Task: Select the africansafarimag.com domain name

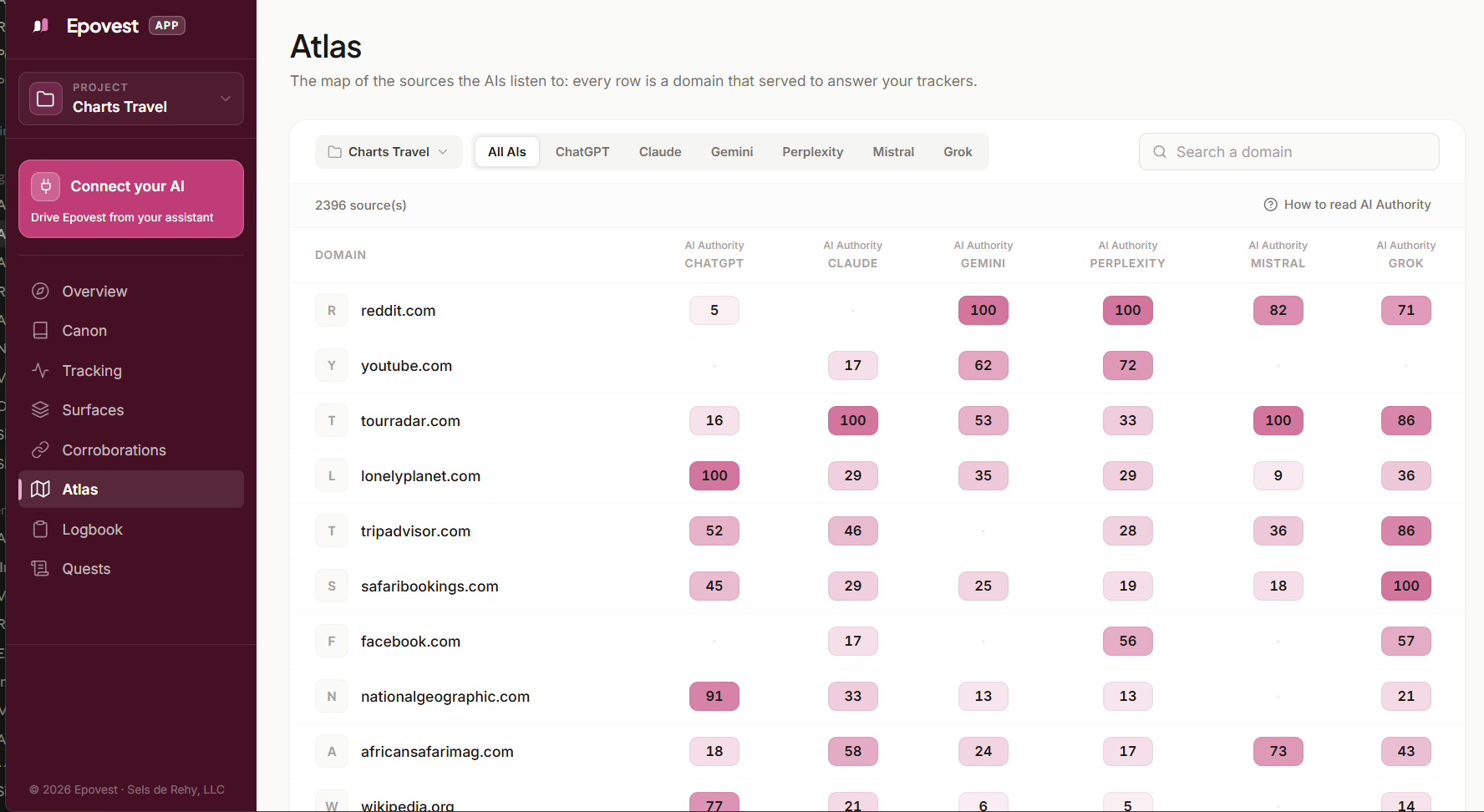Action: 437,752
